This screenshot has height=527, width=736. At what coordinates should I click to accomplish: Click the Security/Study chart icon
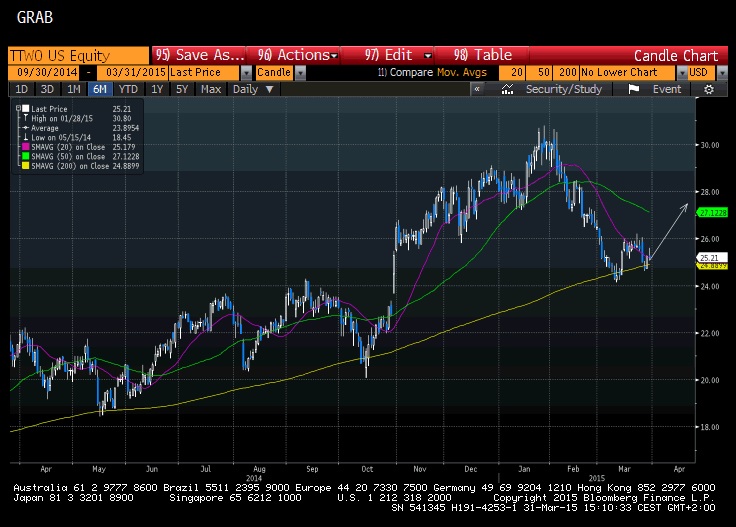coord(507,89)
